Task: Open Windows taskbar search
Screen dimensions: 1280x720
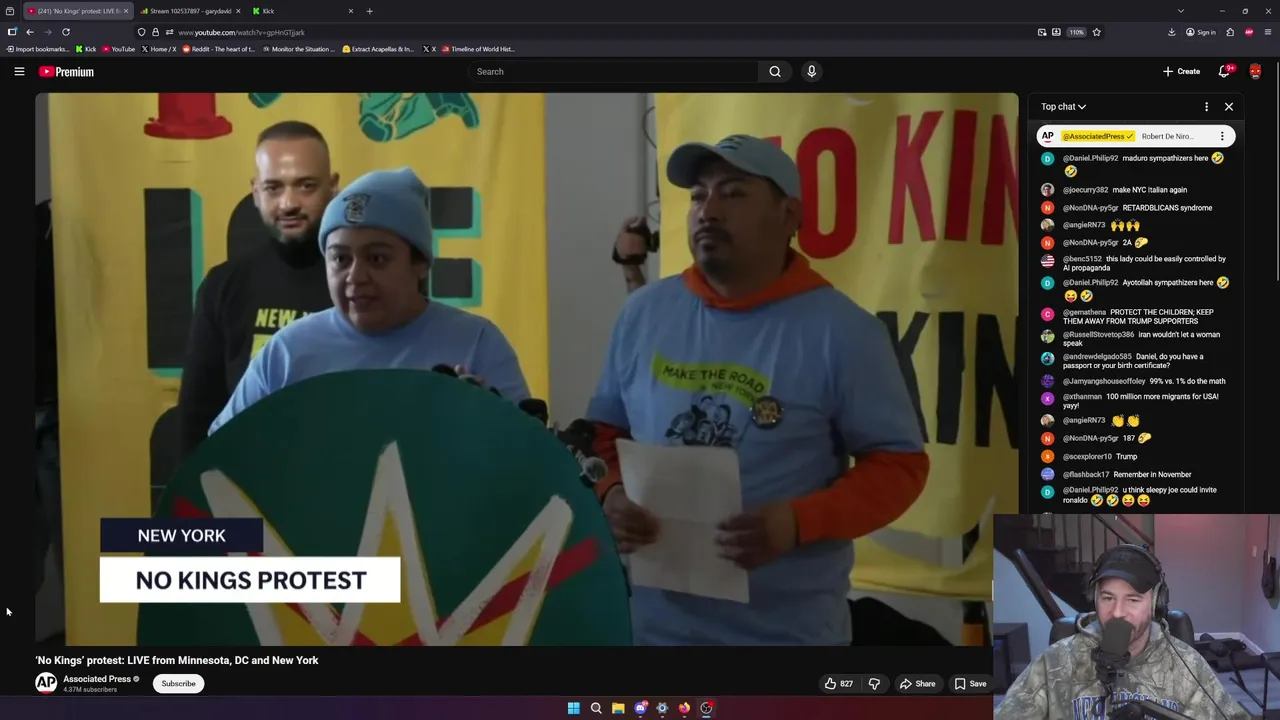Action: tap(596, 708)
